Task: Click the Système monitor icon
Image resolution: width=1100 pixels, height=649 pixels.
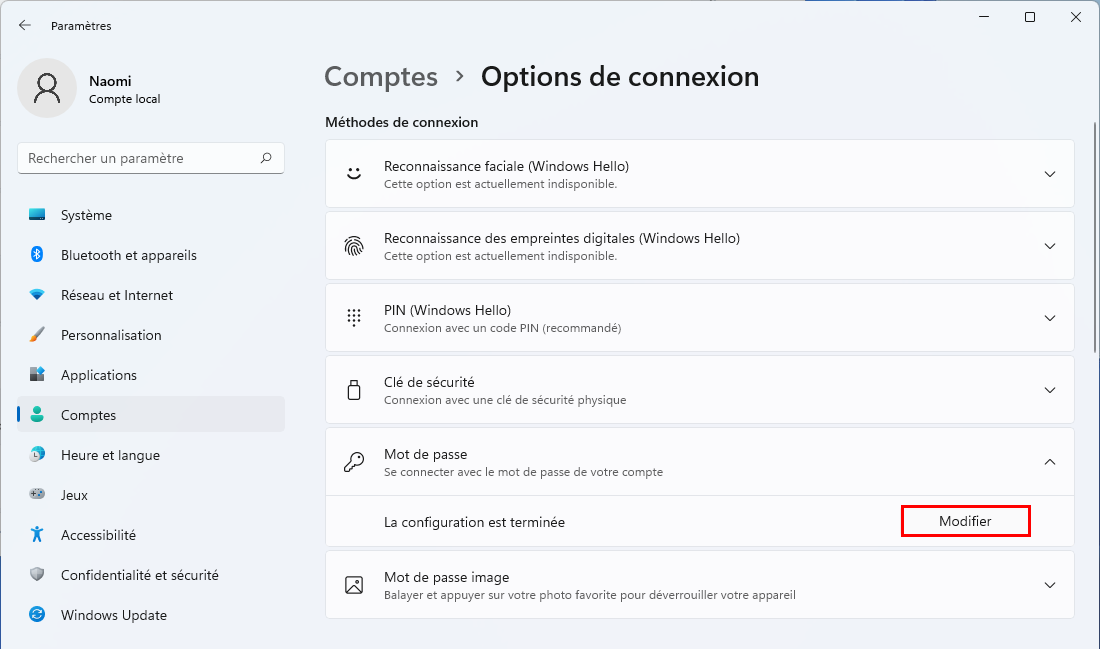Action: tap(37, 215)
